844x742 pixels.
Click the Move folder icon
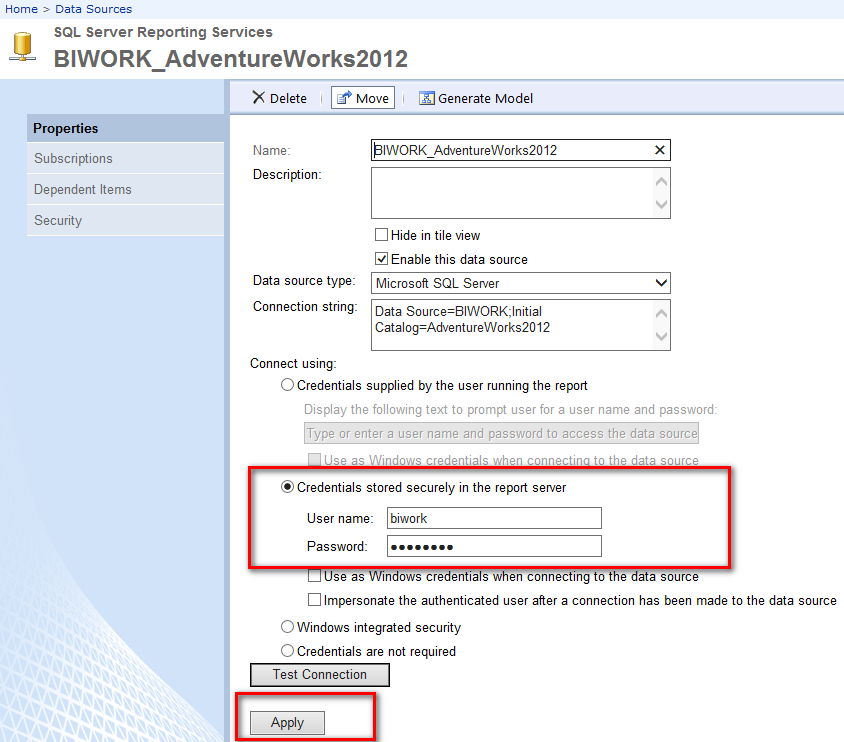click(344, 97)
